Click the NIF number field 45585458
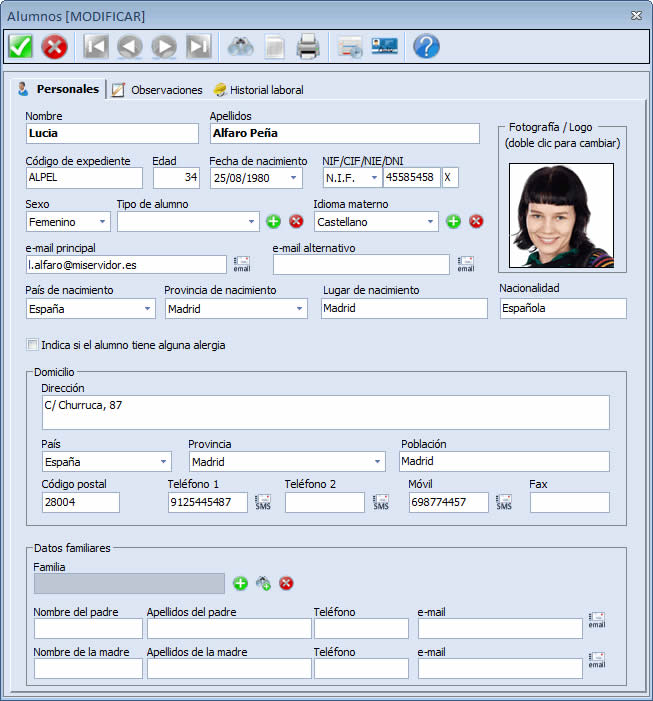This screenshot has height=701, width=653. click(x=411, y=177)
